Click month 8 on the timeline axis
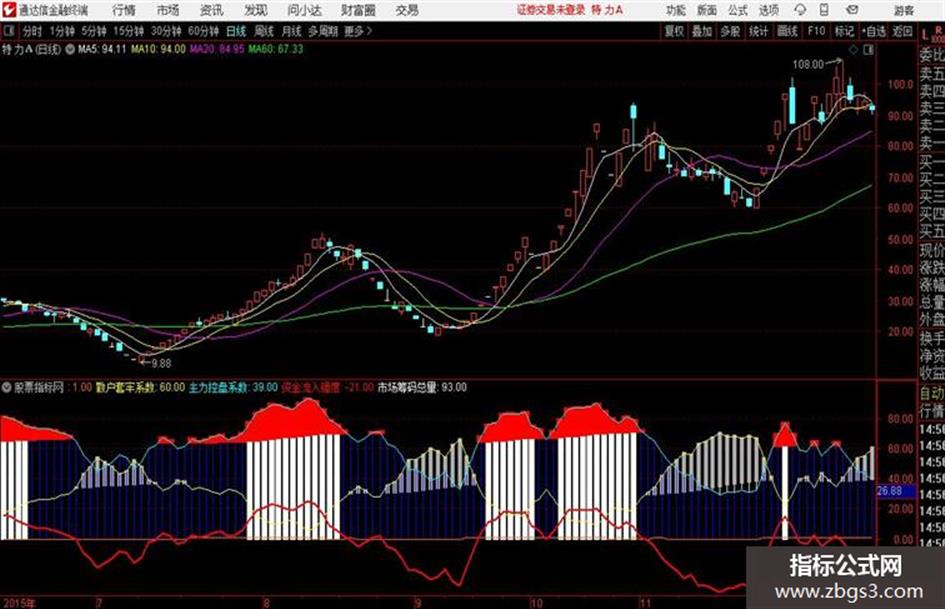Image resolution: width=945 pixels, height=609 pixels. [x=266, y=602]
